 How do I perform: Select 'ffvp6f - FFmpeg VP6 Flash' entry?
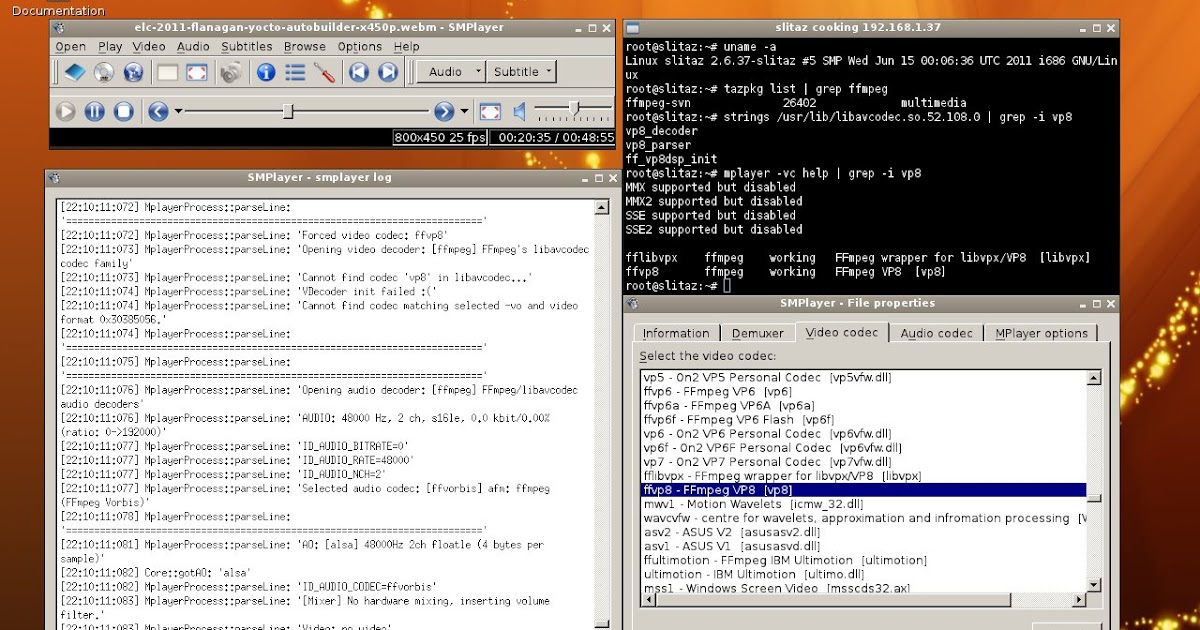863,420
